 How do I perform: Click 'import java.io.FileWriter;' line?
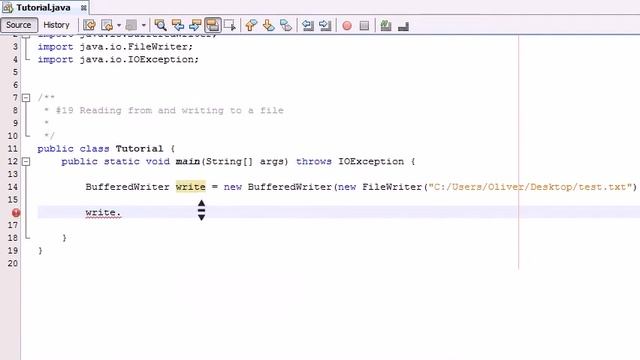pyautogui.click(x=115, y=47)
